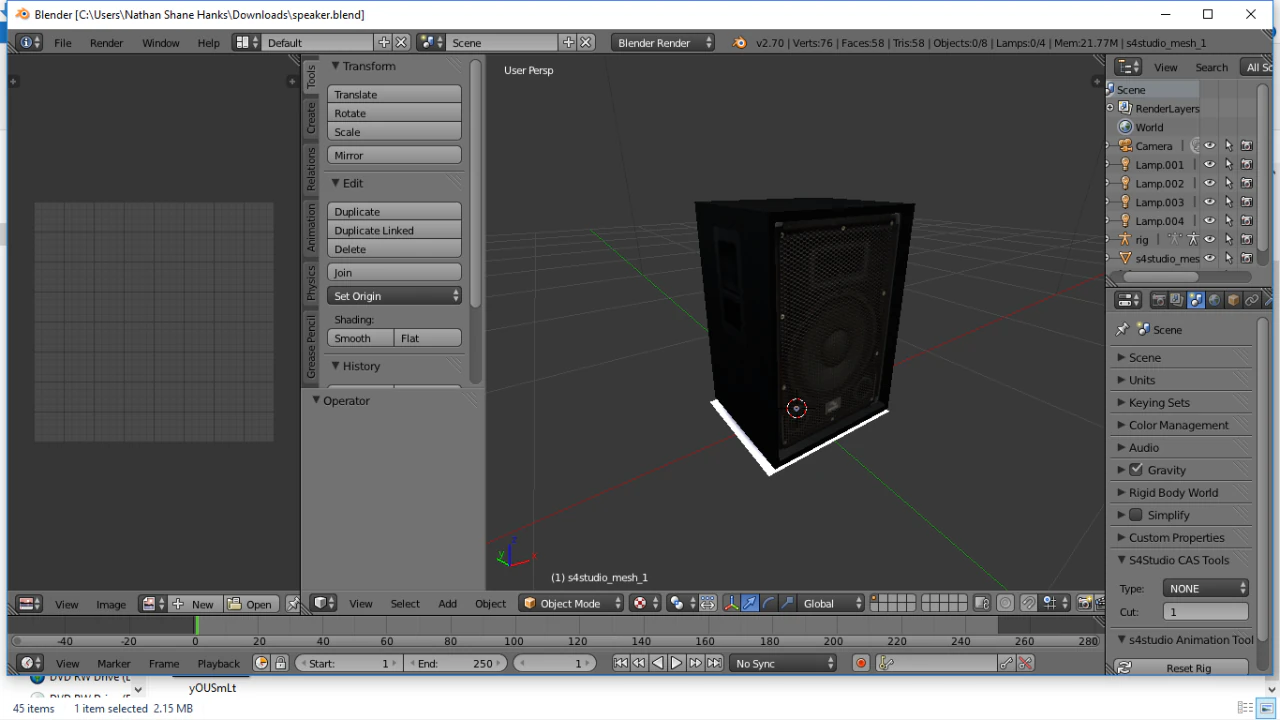Image resolution: width=1280 pixels, height=720 pixels.
Task: Click the Lamp.001 bulb icon in outliner
Action: (x=1125, y=165)
